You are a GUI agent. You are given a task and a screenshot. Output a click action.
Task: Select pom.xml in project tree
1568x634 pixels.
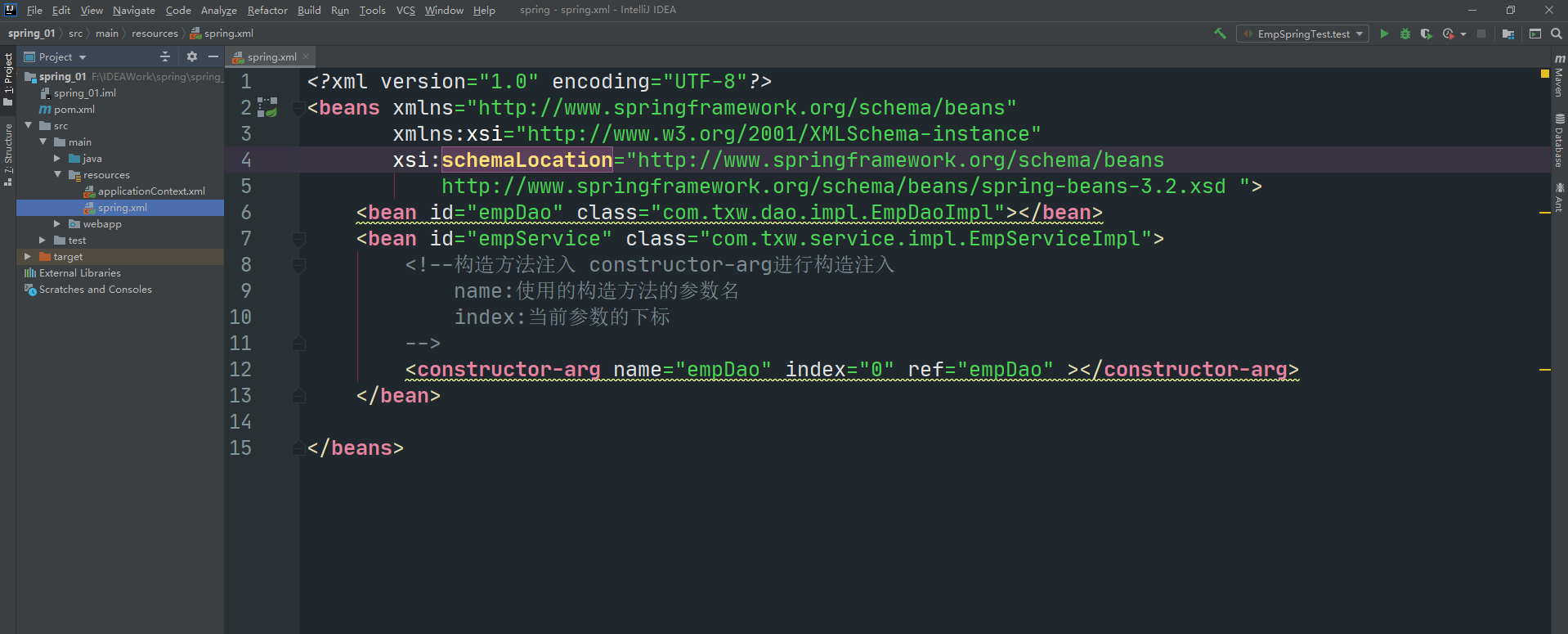click(74, 109)
